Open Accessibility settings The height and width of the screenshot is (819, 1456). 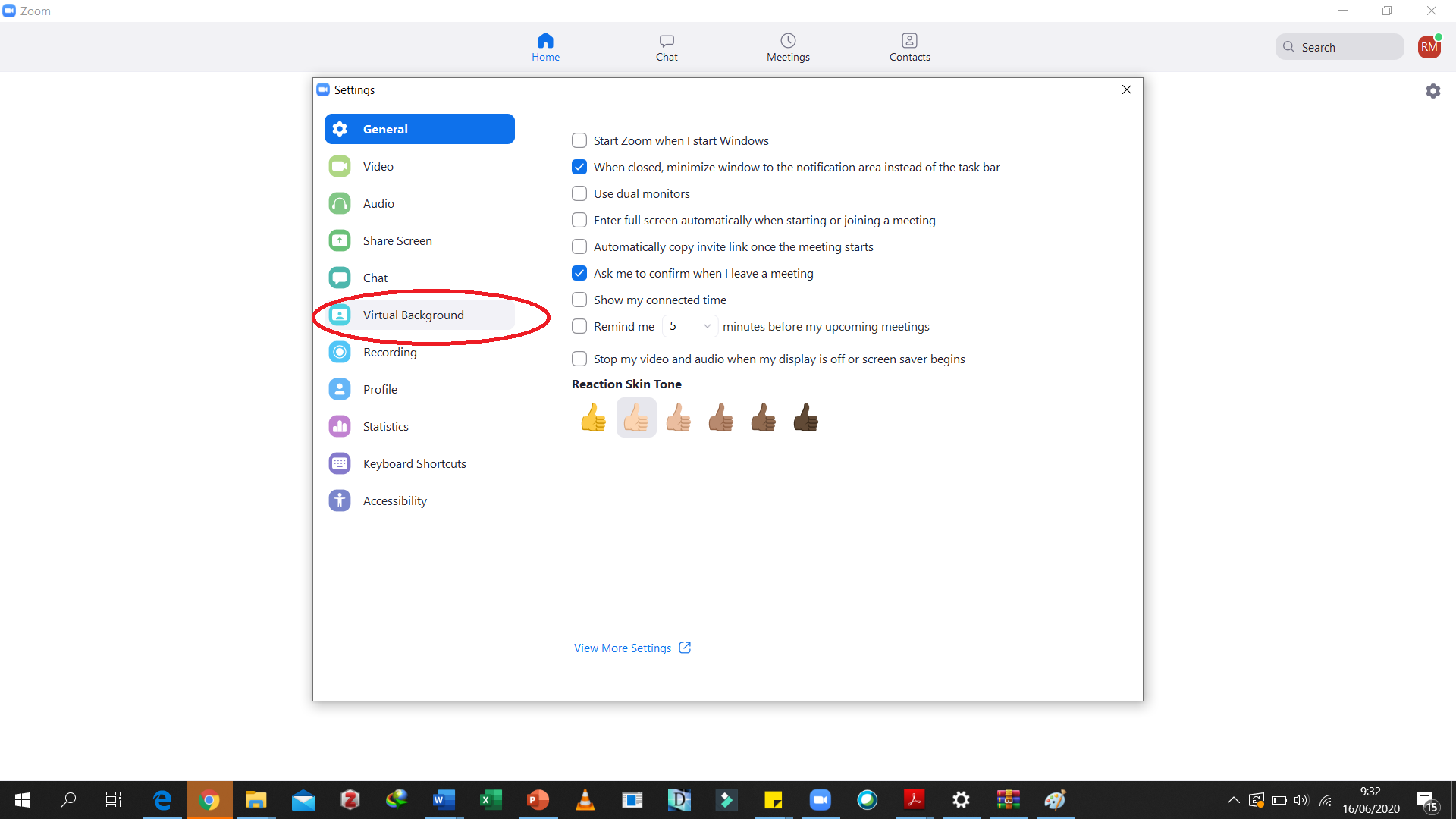[x=394, y=500]
